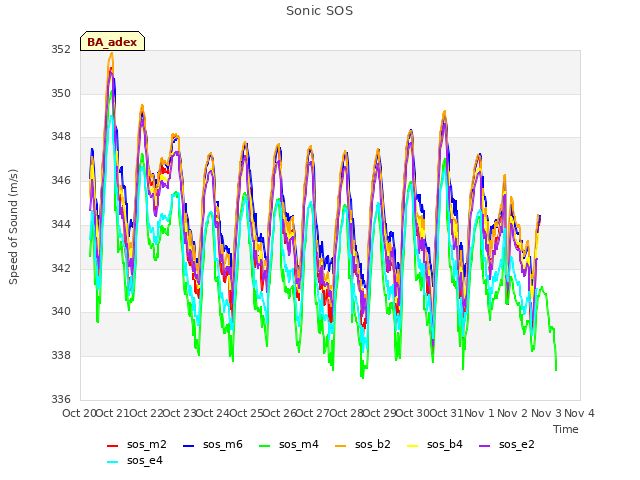Click the yellow sos_b4 legend swatch
This screenshot has height=480, width=640.
click(413, 446)
